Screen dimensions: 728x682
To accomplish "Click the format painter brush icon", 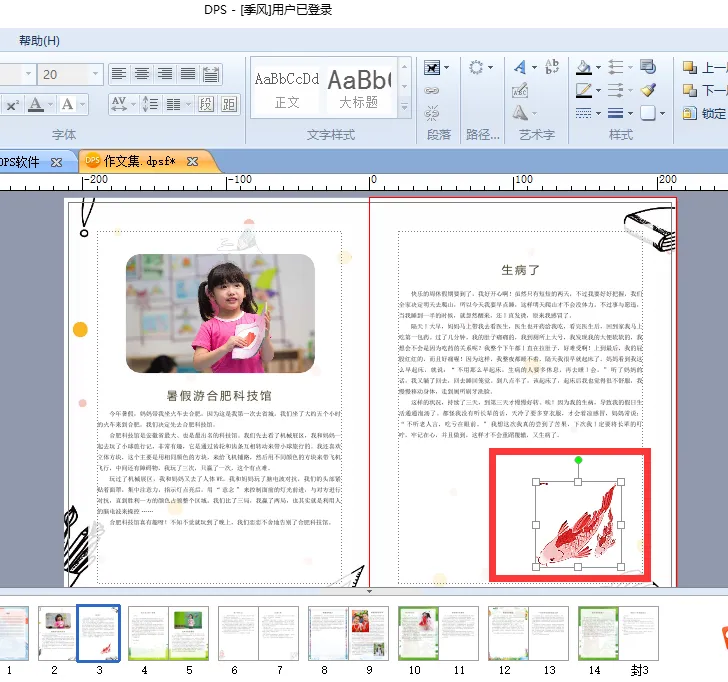I will coord(648,90).
